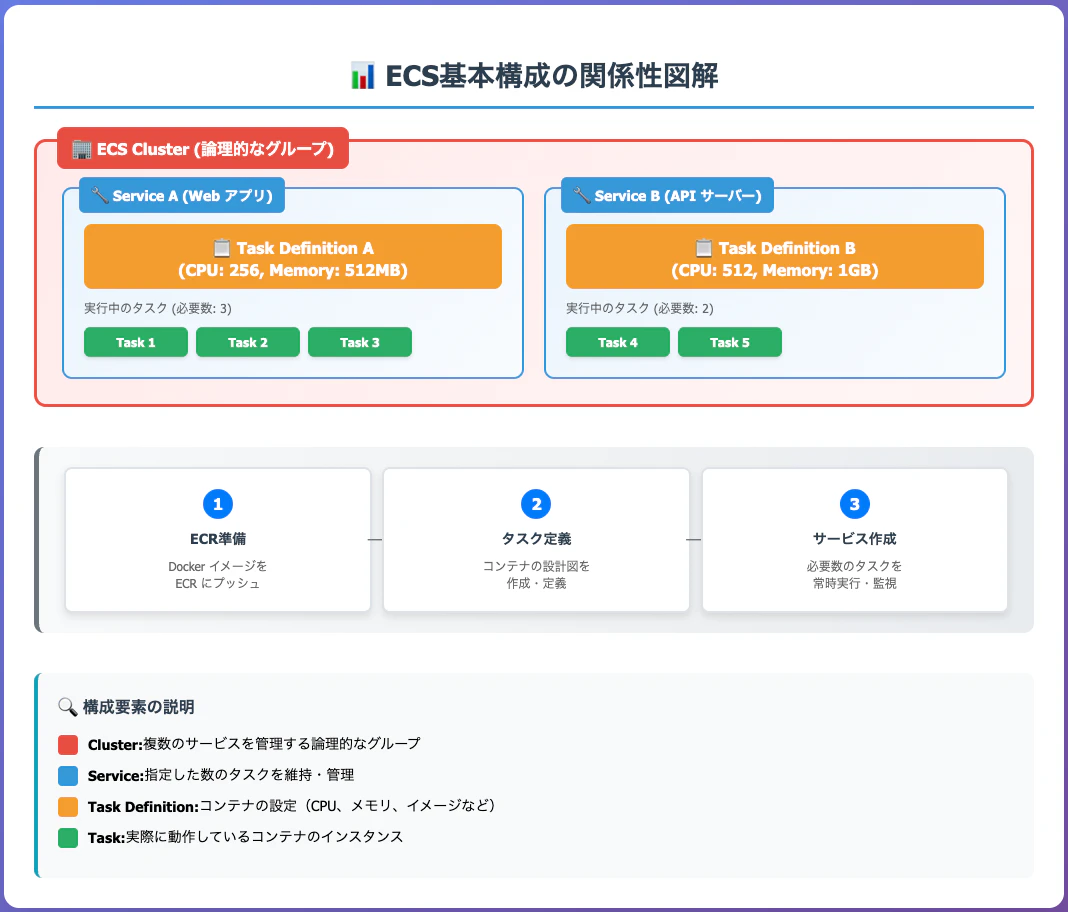
Task: Click step number 3 circle
Action: [855, 504]
